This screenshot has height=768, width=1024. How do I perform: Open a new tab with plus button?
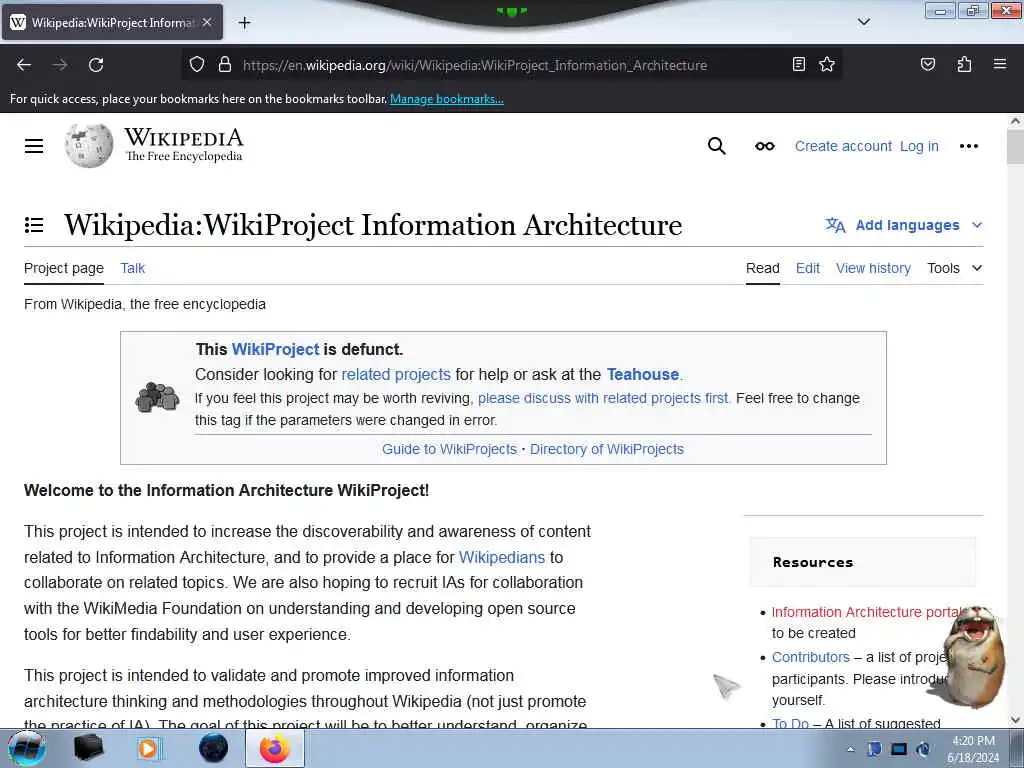point(244,23)
